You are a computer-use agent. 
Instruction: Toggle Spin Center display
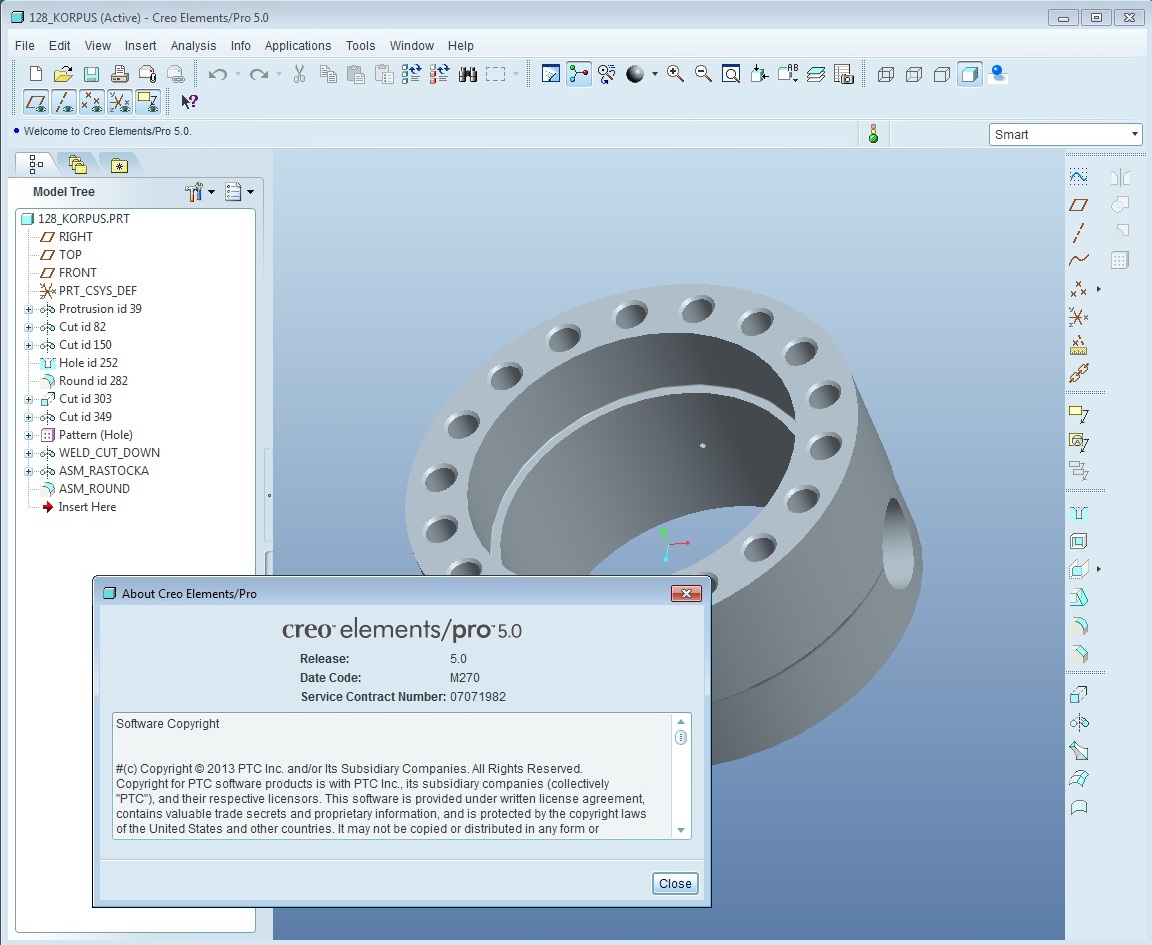coord(578,74)
